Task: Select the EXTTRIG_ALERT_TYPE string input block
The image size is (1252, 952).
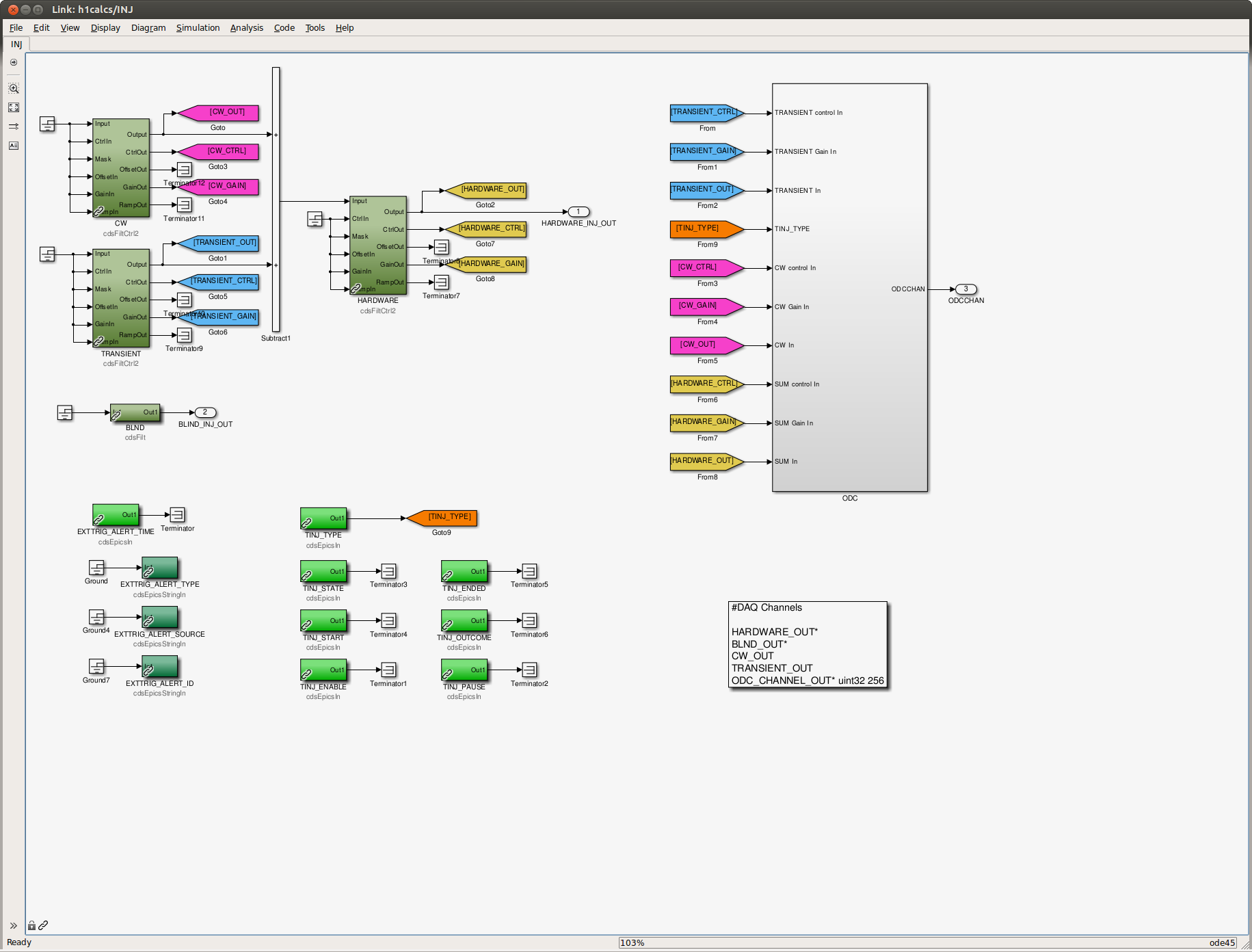Action: [x=160, y=568]
